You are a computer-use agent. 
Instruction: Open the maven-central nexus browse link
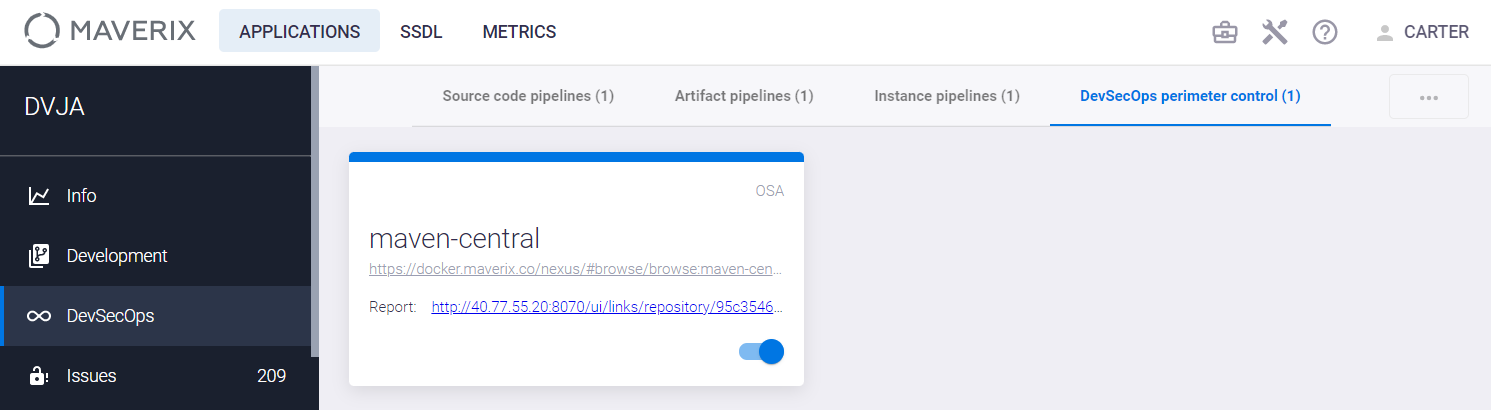click(x=575, y=269)
